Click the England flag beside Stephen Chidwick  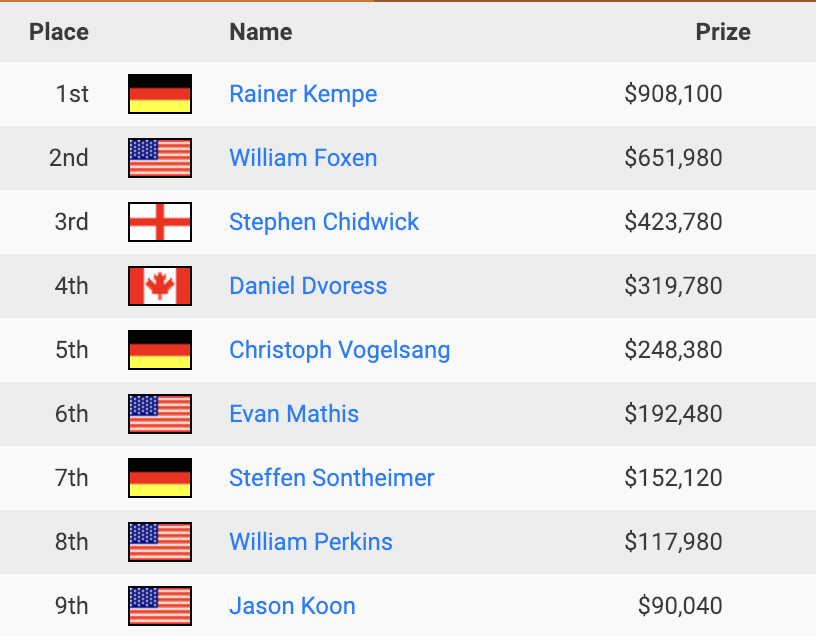(160, 222)
